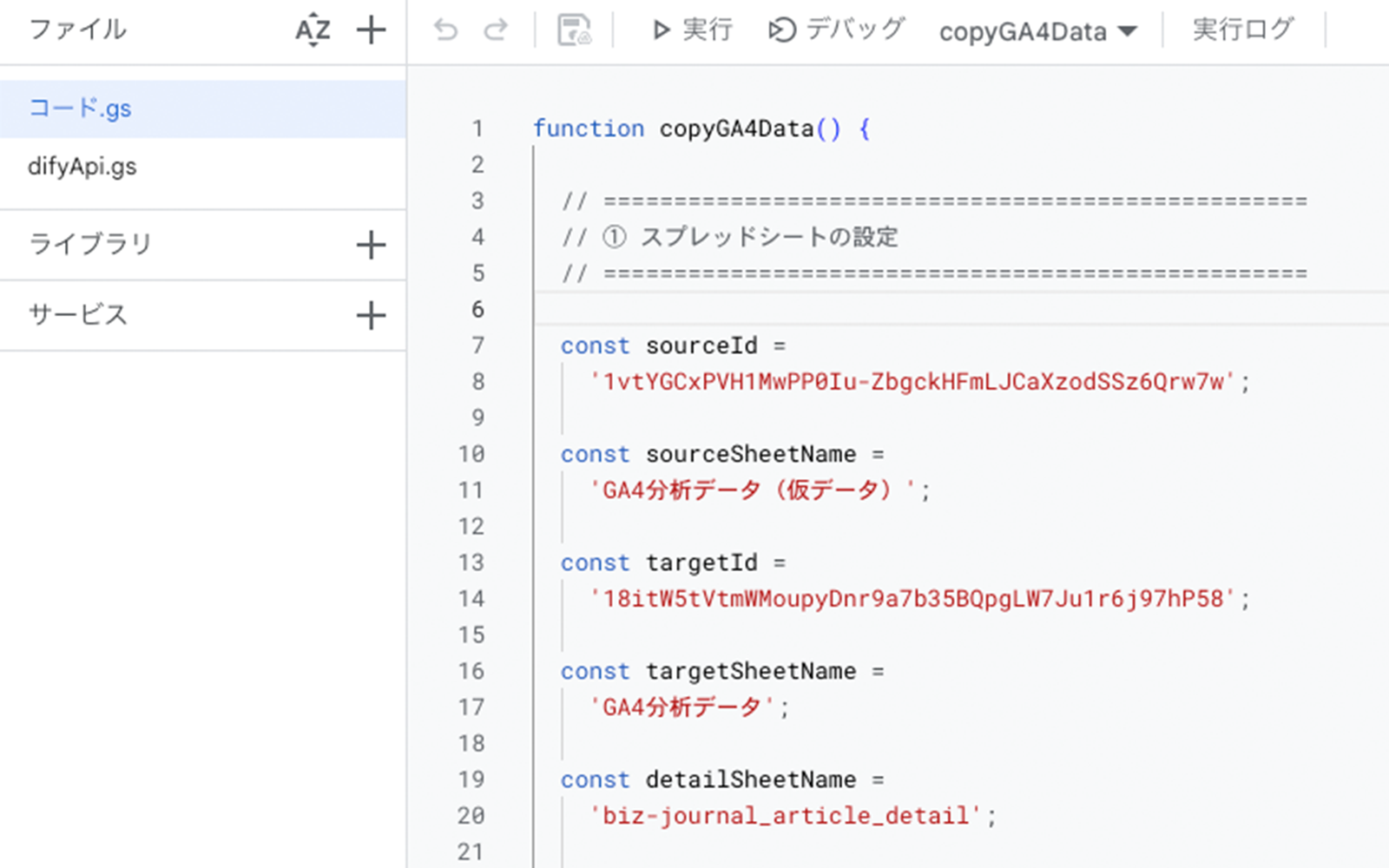Run the script with 実行 button
1389x868 pixels.
(692, 30)
